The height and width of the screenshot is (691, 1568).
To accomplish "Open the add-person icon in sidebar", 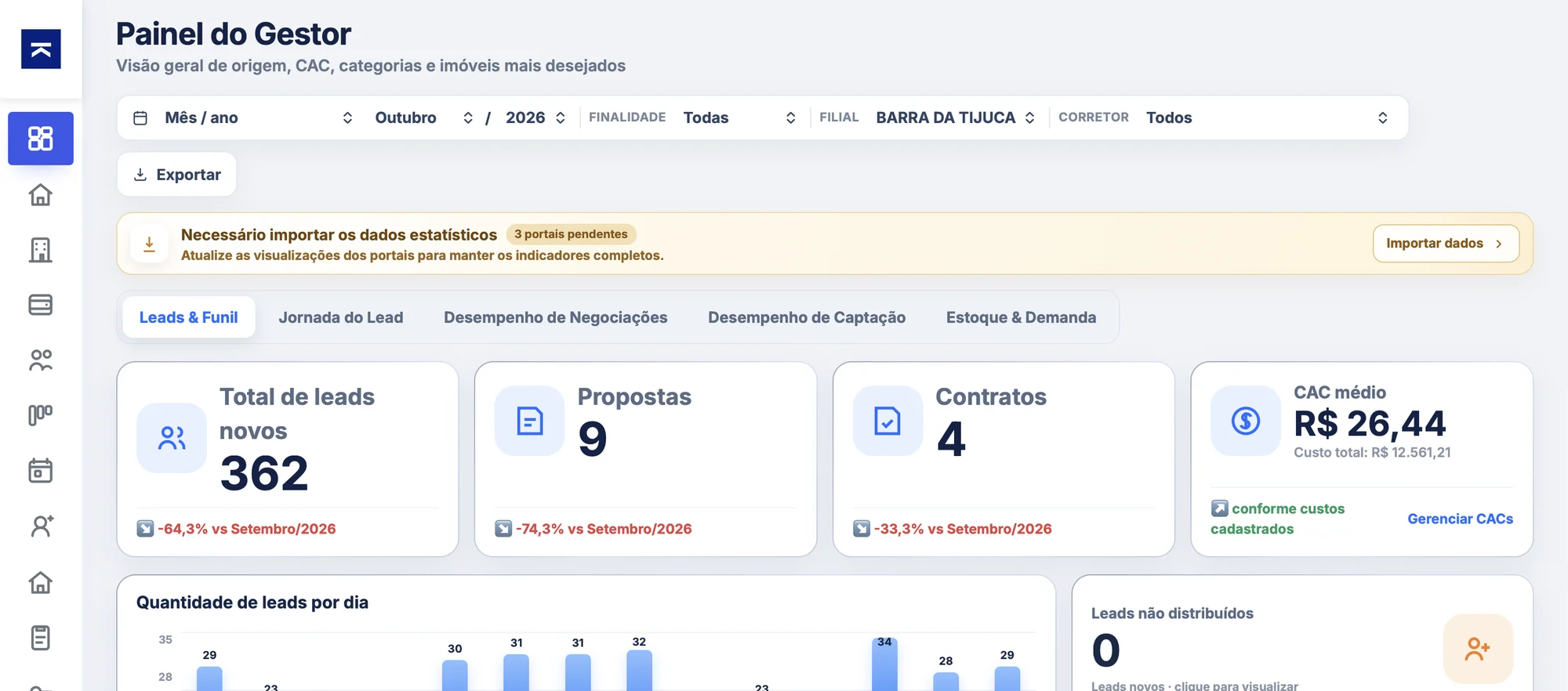I will 41,526.
